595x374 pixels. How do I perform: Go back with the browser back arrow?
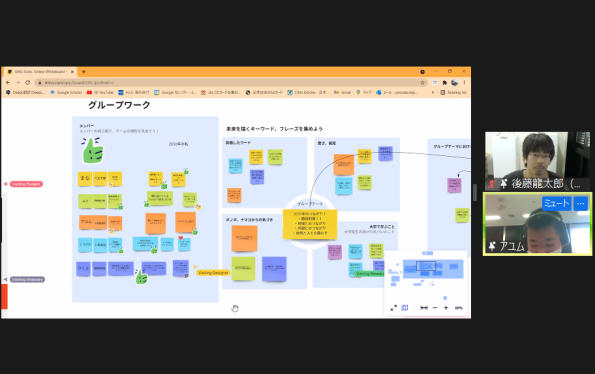[8, 82]
